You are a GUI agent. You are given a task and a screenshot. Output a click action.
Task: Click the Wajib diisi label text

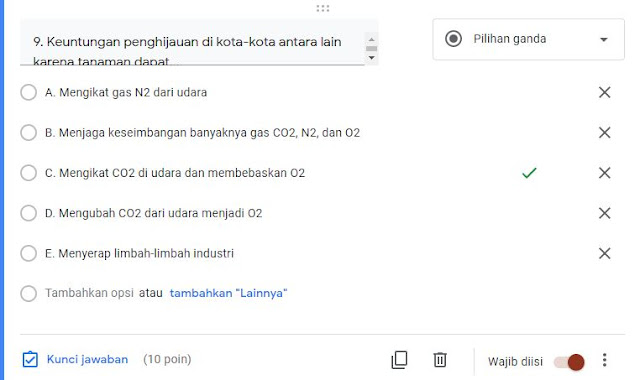(x=515, y=362)
